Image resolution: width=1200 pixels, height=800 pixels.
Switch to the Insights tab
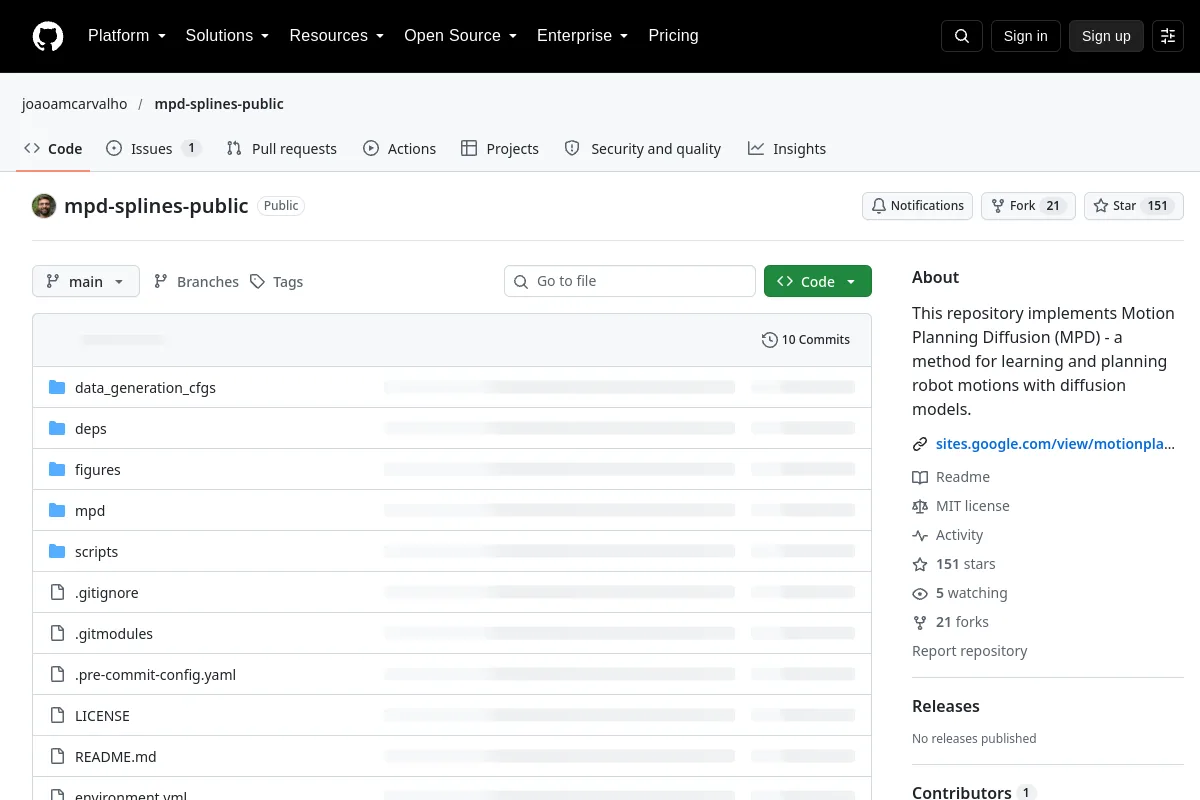787,148
